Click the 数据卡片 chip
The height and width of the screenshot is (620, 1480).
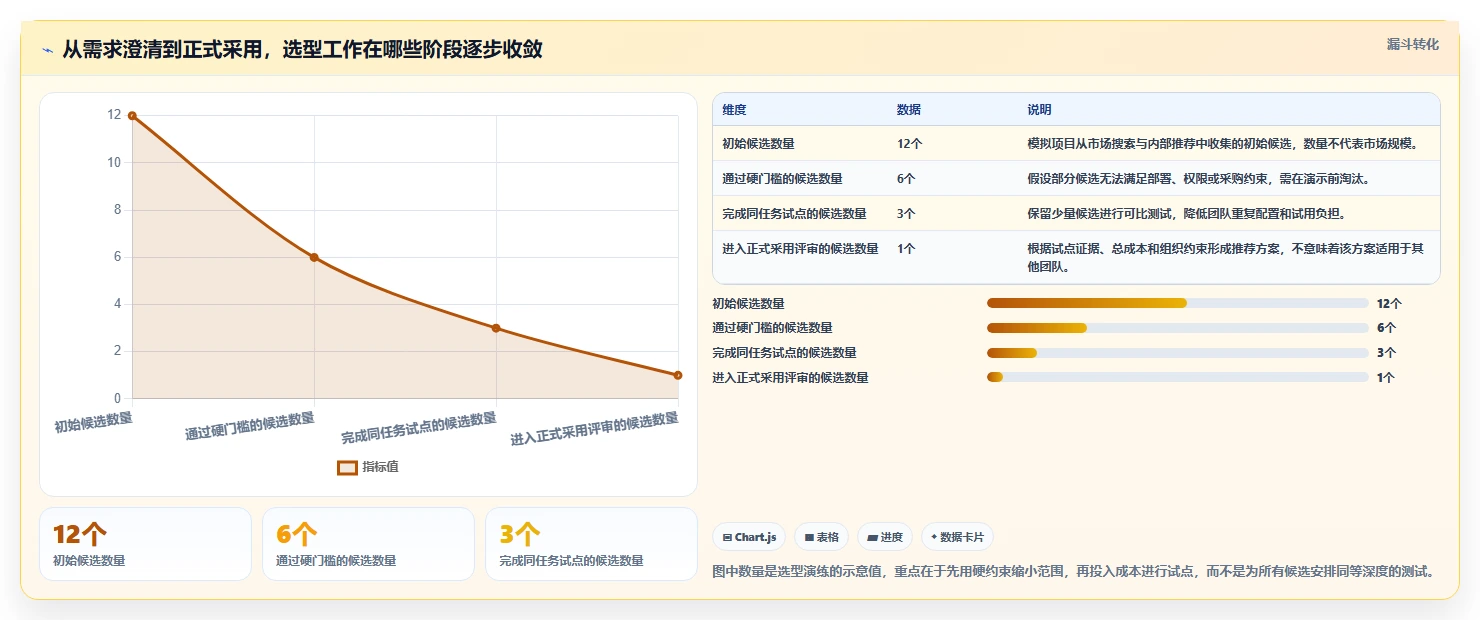click(957, 537)
